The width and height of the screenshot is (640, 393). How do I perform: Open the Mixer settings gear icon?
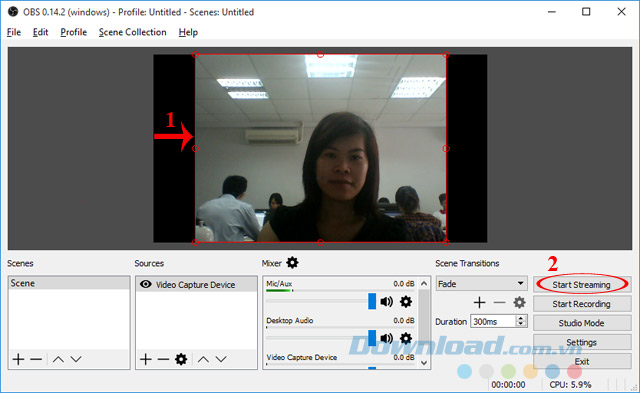click(292, 262)
